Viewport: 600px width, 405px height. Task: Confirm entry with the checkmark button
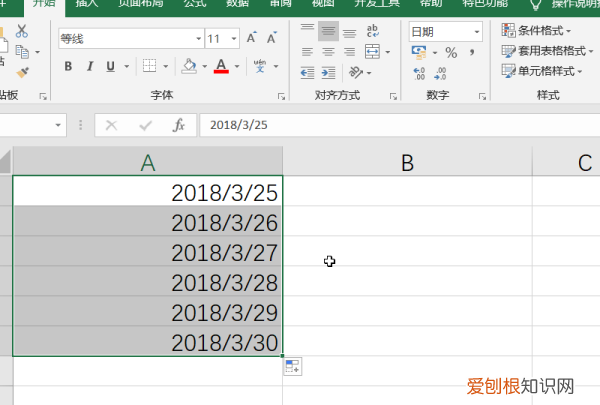click(x=145, y=125)
